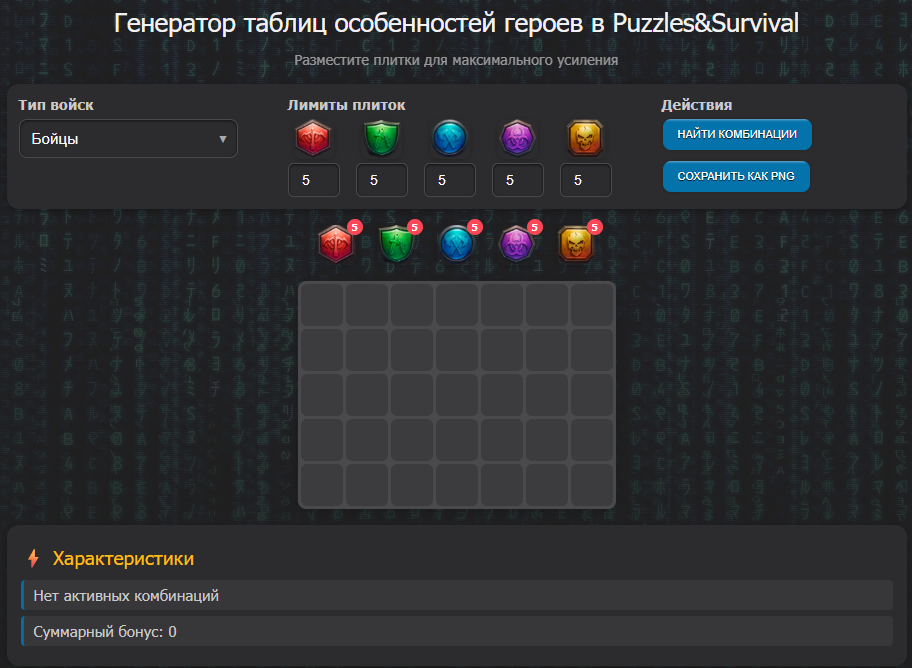Pick the blue crossed-axes tile with badge

click(456, 244)
